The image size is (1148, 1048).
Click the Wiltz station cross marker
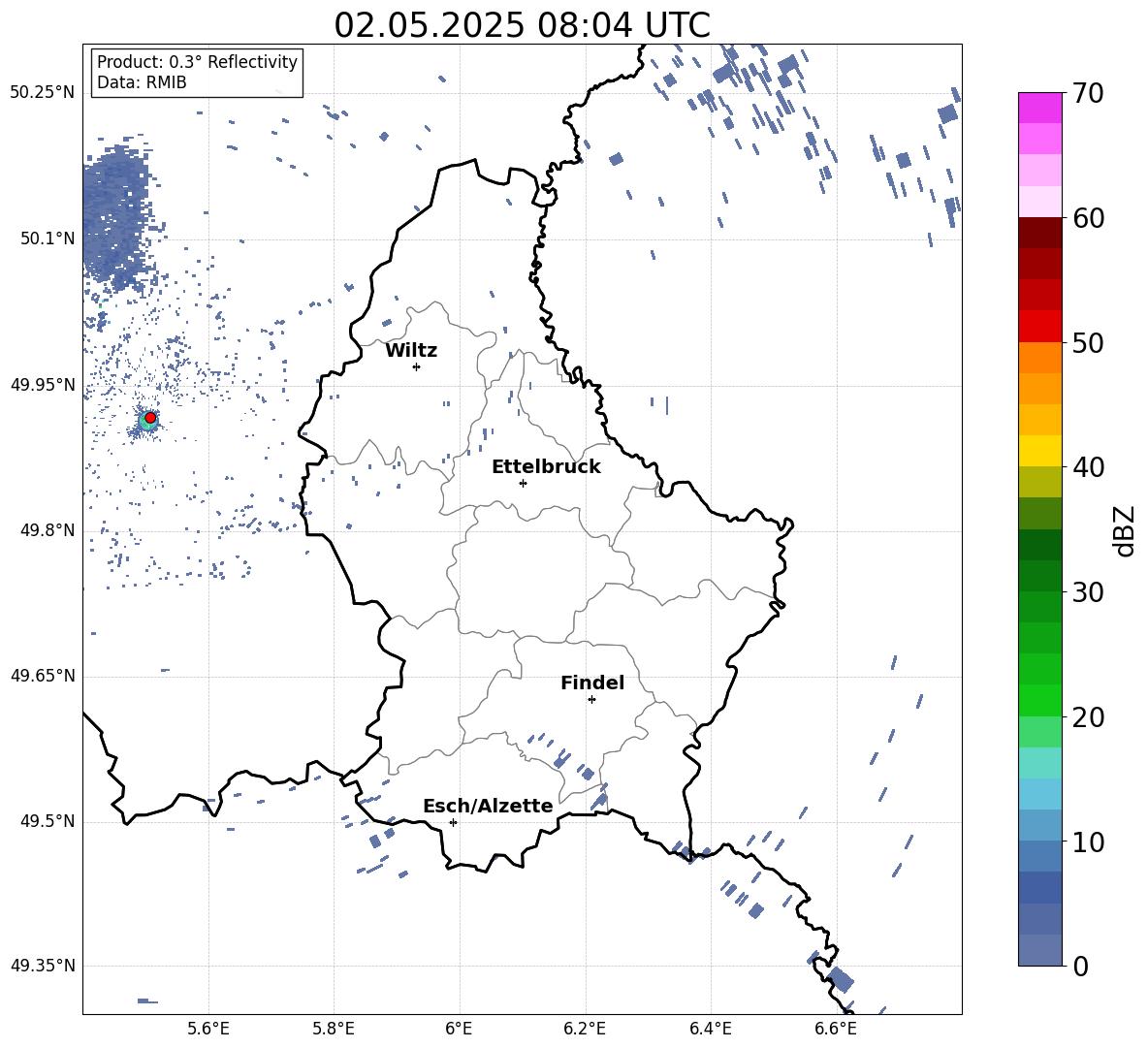pos(416,366)
